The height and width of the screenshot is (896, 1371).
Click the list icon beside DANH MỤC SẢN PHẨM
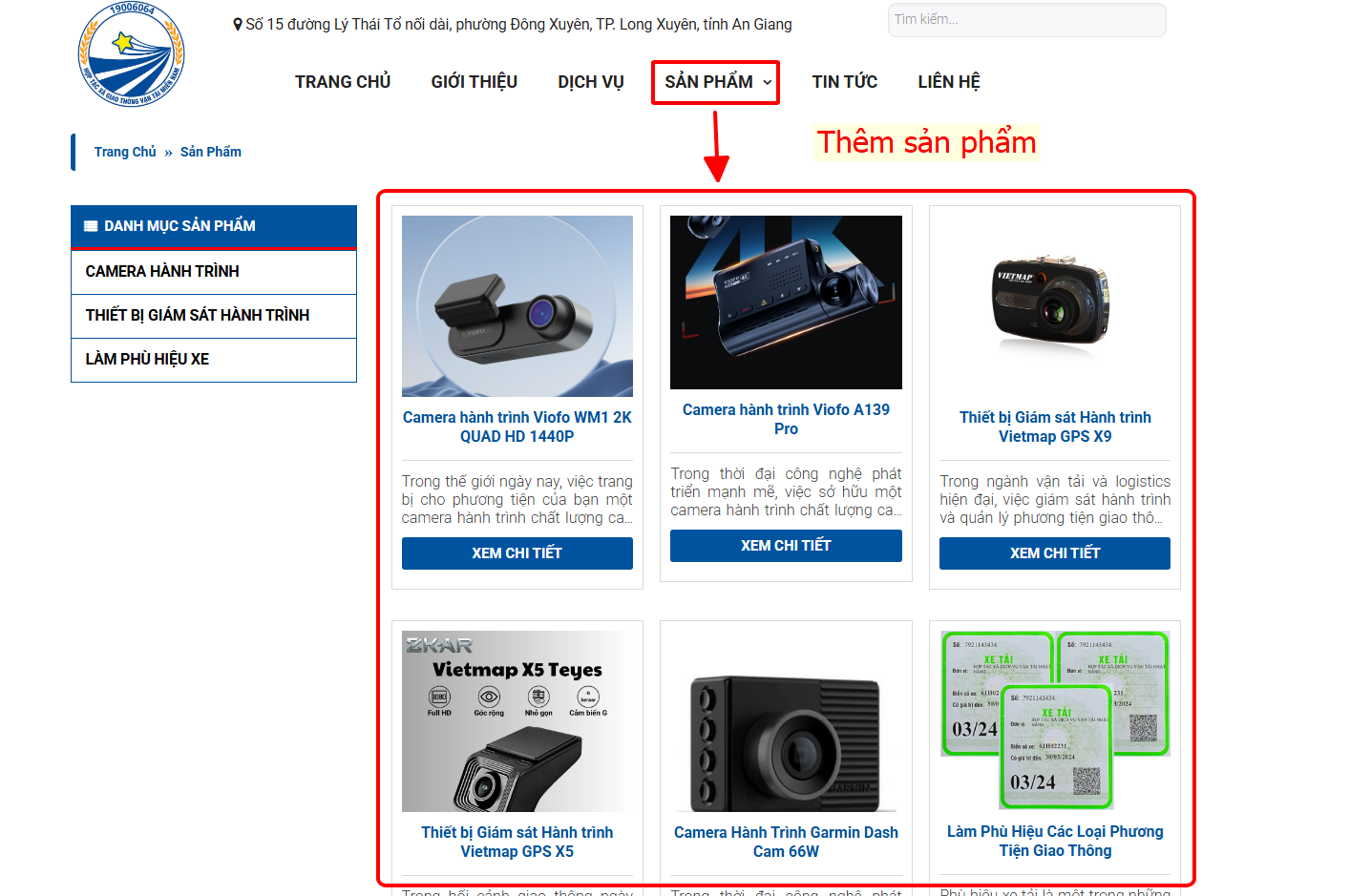tap(91, 226)
